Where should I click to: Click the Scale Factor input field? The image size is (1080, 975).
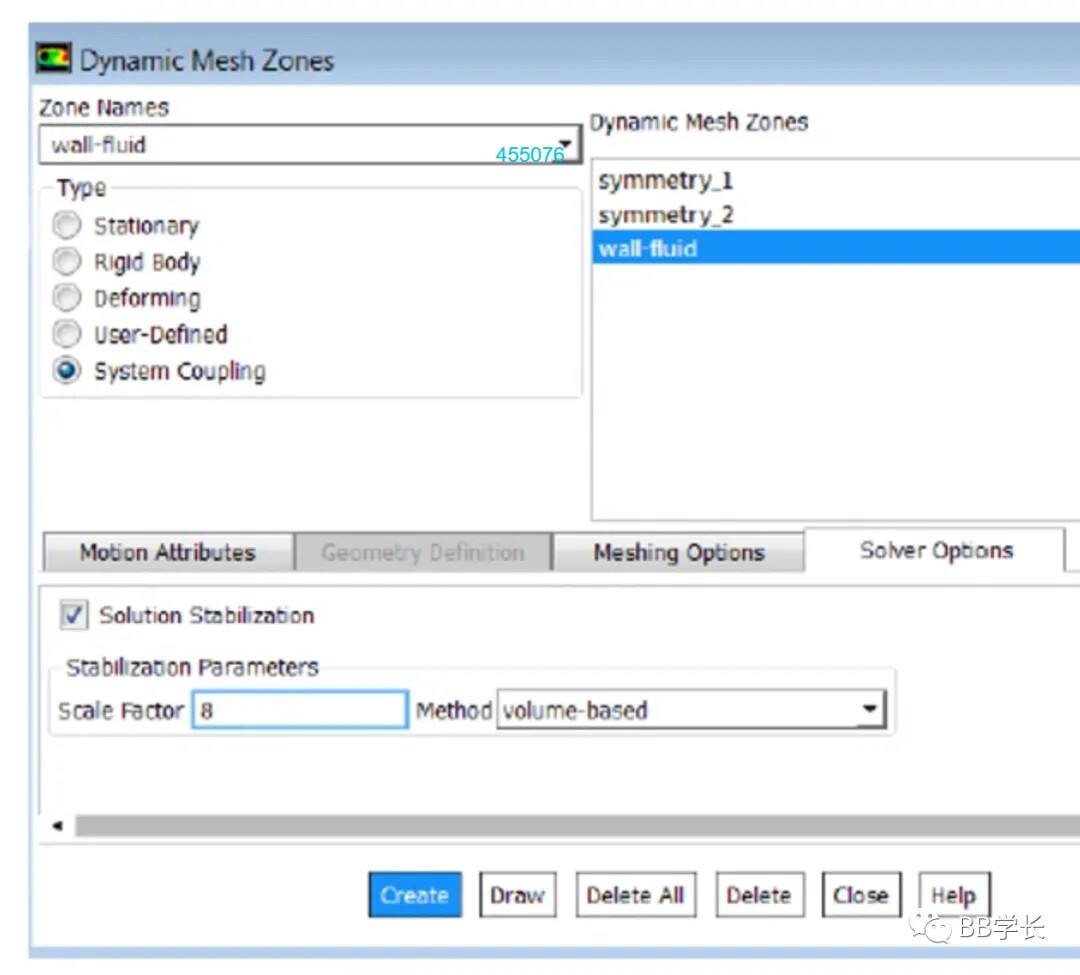(x=300, y=711)
